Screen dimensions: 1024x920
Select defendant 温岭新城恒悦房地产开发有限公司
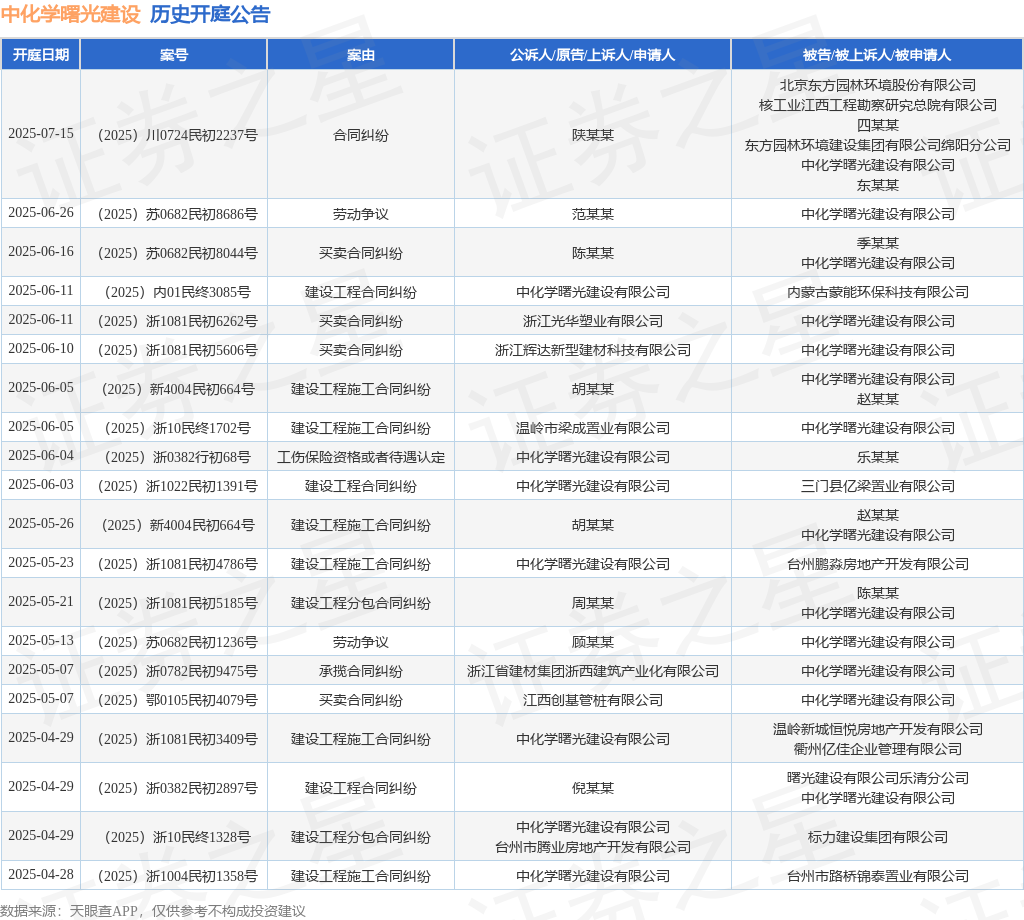tap(878, 729)
